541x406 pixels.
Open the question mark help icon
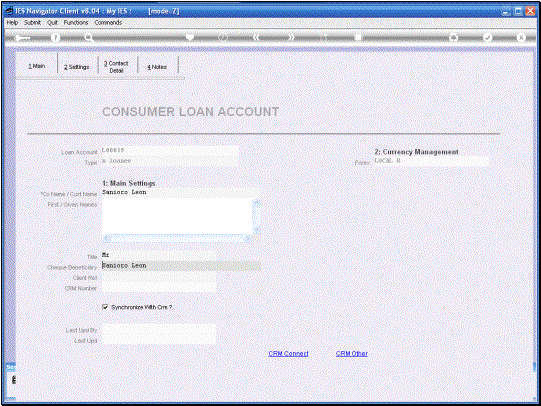[55, 37]
